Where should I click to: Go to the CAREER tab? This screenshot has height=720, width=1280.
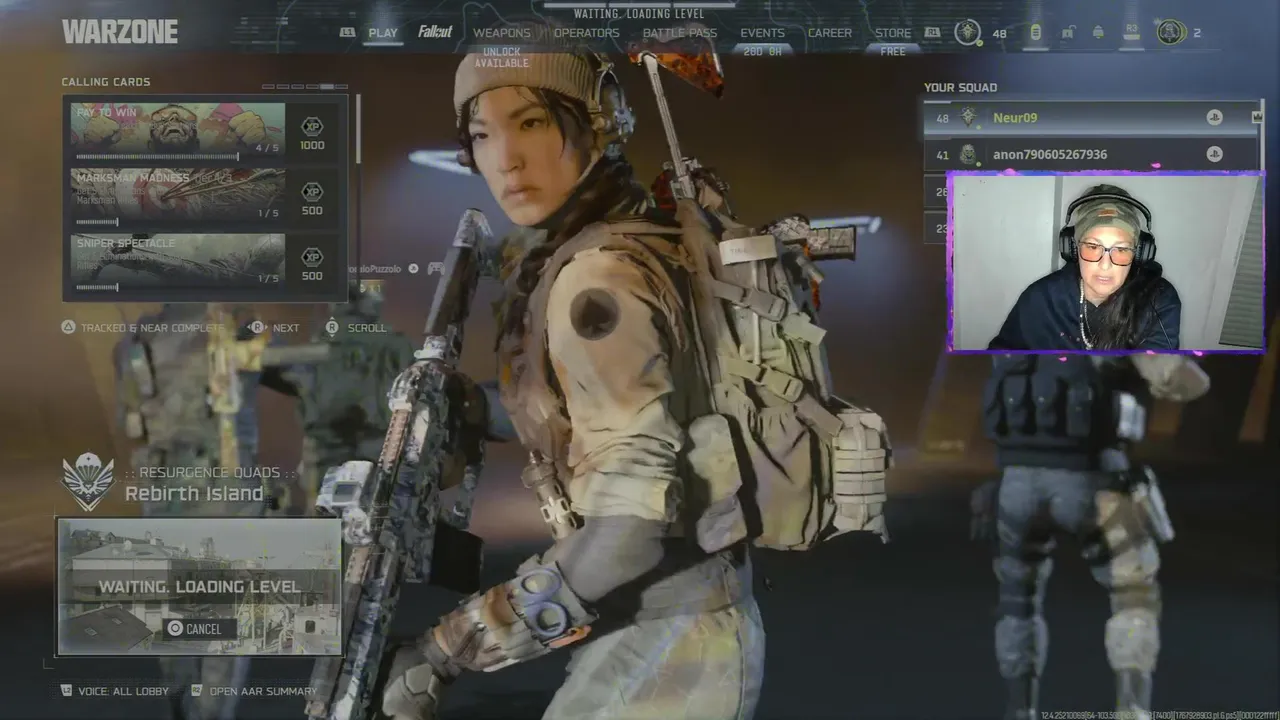pos(830,33)
